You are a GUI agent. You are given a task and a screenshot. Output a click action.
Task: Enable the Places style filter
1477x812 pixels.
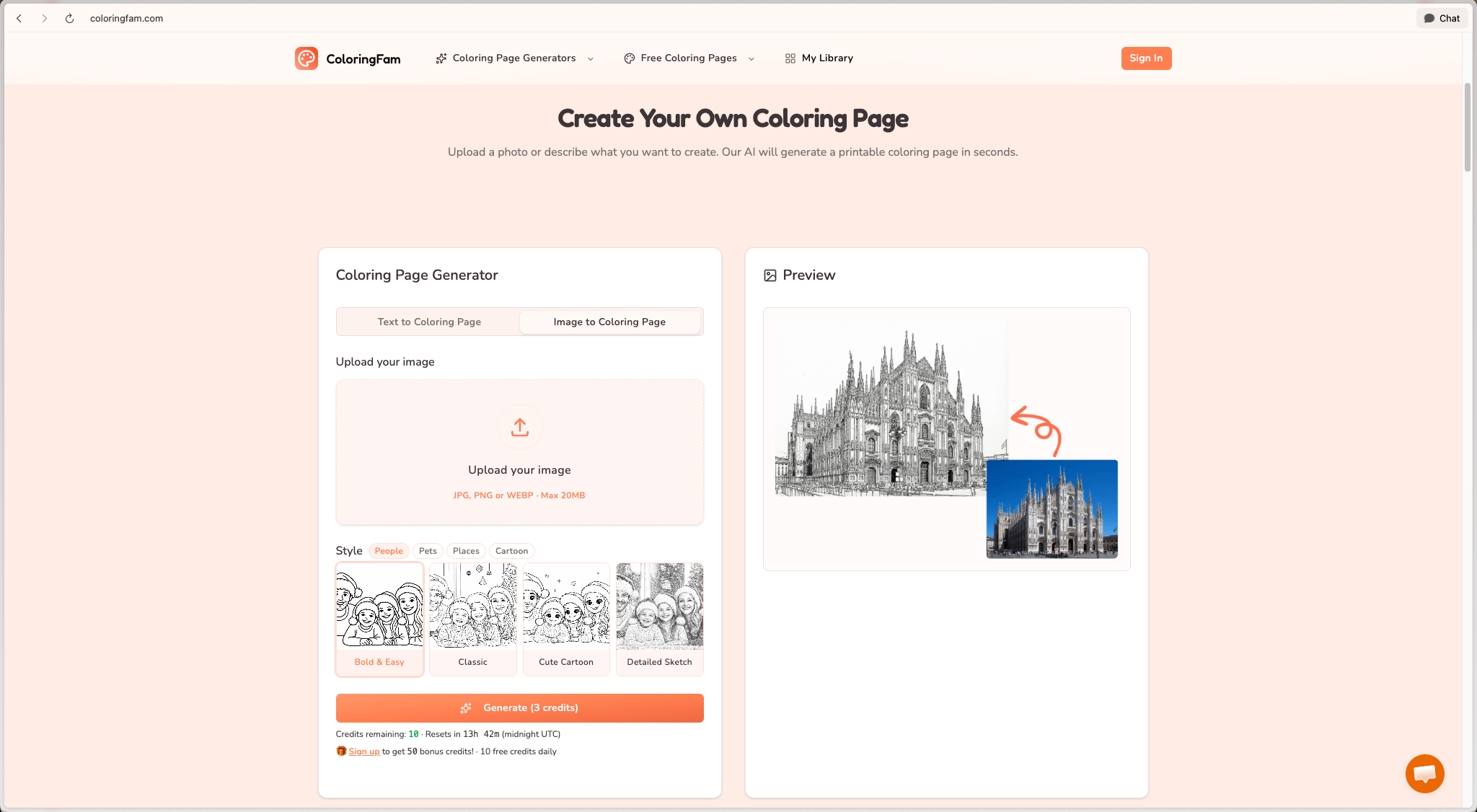466,550
